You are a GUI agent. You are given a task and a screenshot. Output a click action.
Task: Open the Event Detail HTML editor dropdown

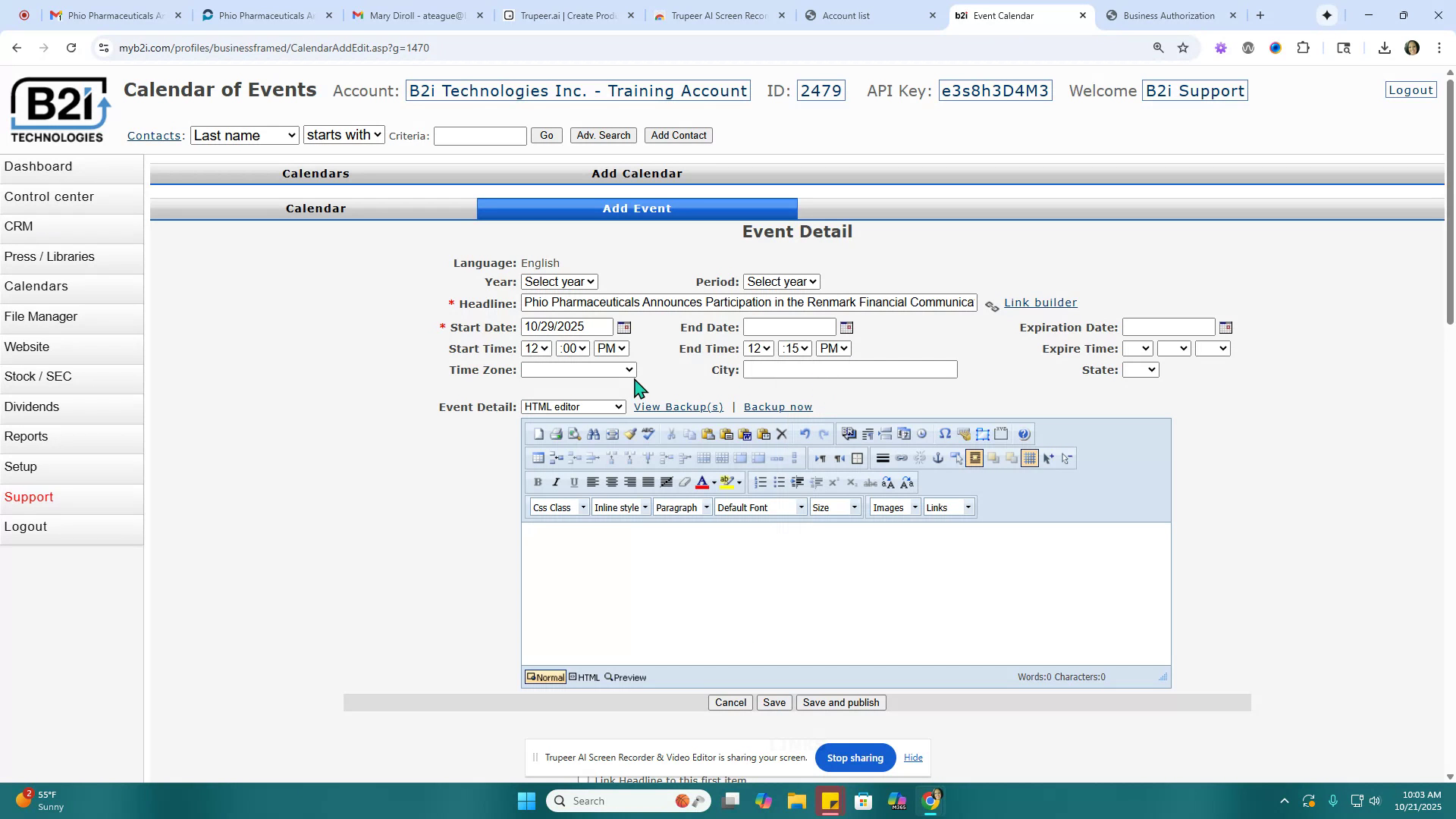pos(573,406)
